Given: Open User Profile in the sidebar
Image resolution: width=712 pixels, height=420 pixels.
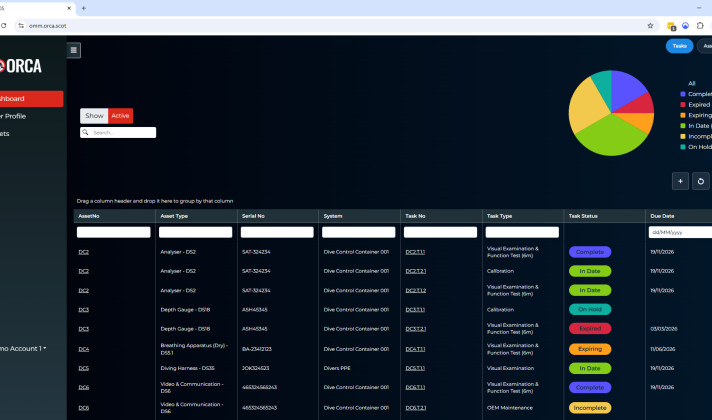Looking at the screenshot, I should tap(13, 116).
